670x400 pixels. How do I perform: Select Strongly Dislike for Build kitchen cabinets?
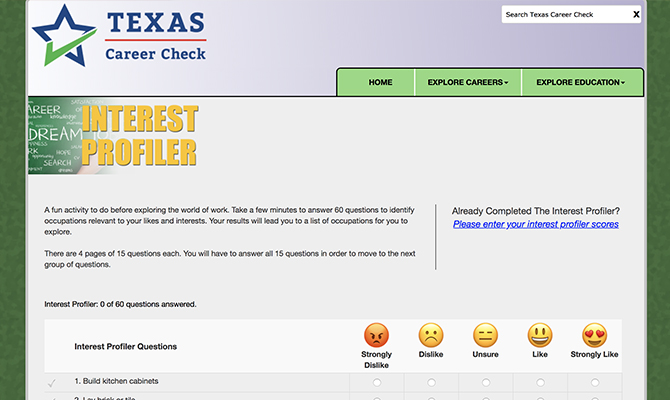(x=377, y=382)
